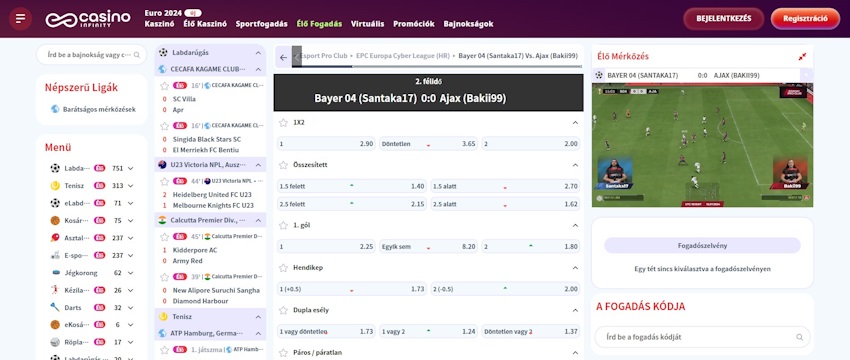Viewport: 850px width, 360px height.
Task: Star the Heidelberg United FC U23 match
Action: pos(164,181)
